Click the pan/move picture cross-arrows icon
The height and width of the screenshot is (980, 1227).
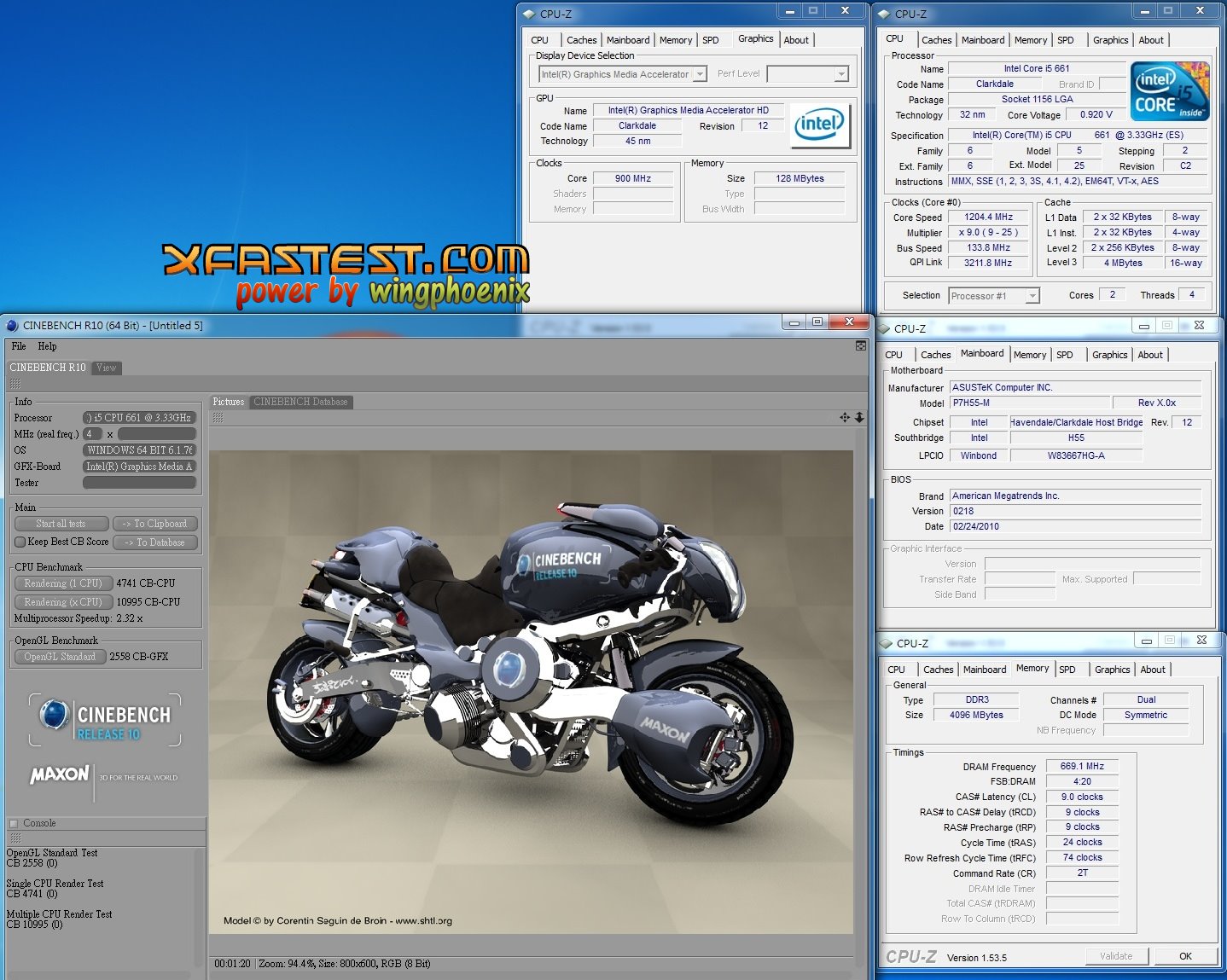845,417
